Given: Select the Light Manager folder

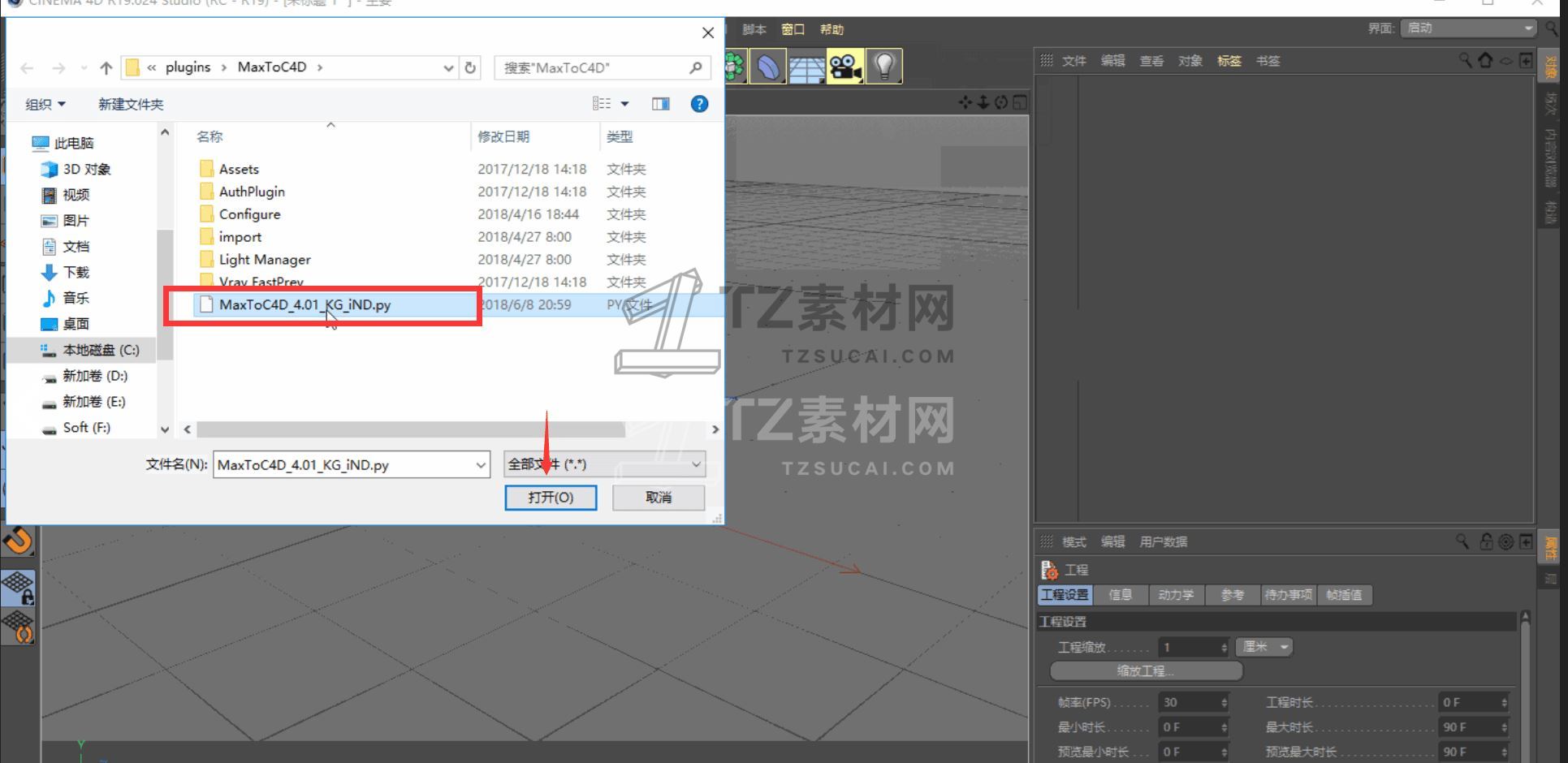Looking at the screenshot, I should (265, 260).
